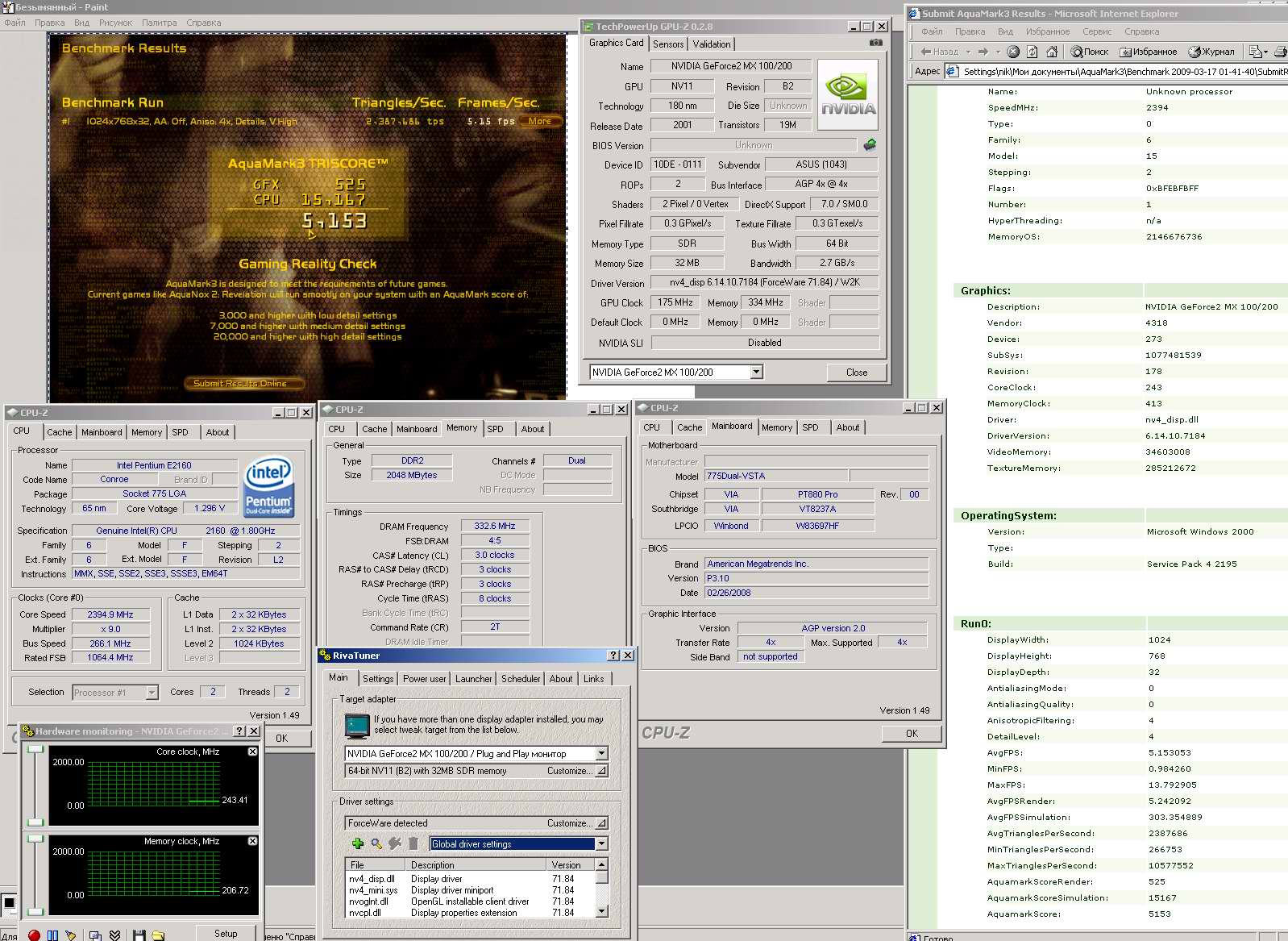Click the monitor icon in RivaTuner Target adapter
Screen dimensions: 1288x941
coord(356,725)
